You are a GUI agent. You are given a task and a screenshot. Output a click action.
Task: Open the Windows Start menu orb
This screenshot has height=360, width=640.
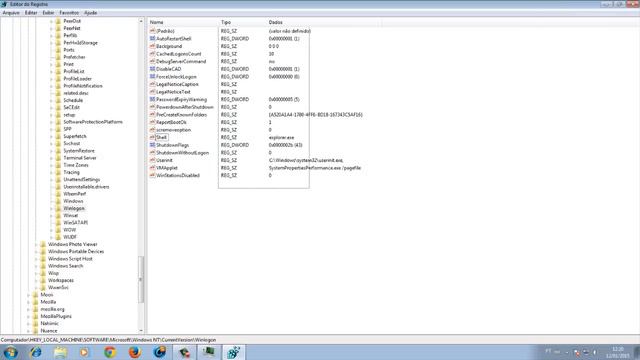tap(11, 352)
